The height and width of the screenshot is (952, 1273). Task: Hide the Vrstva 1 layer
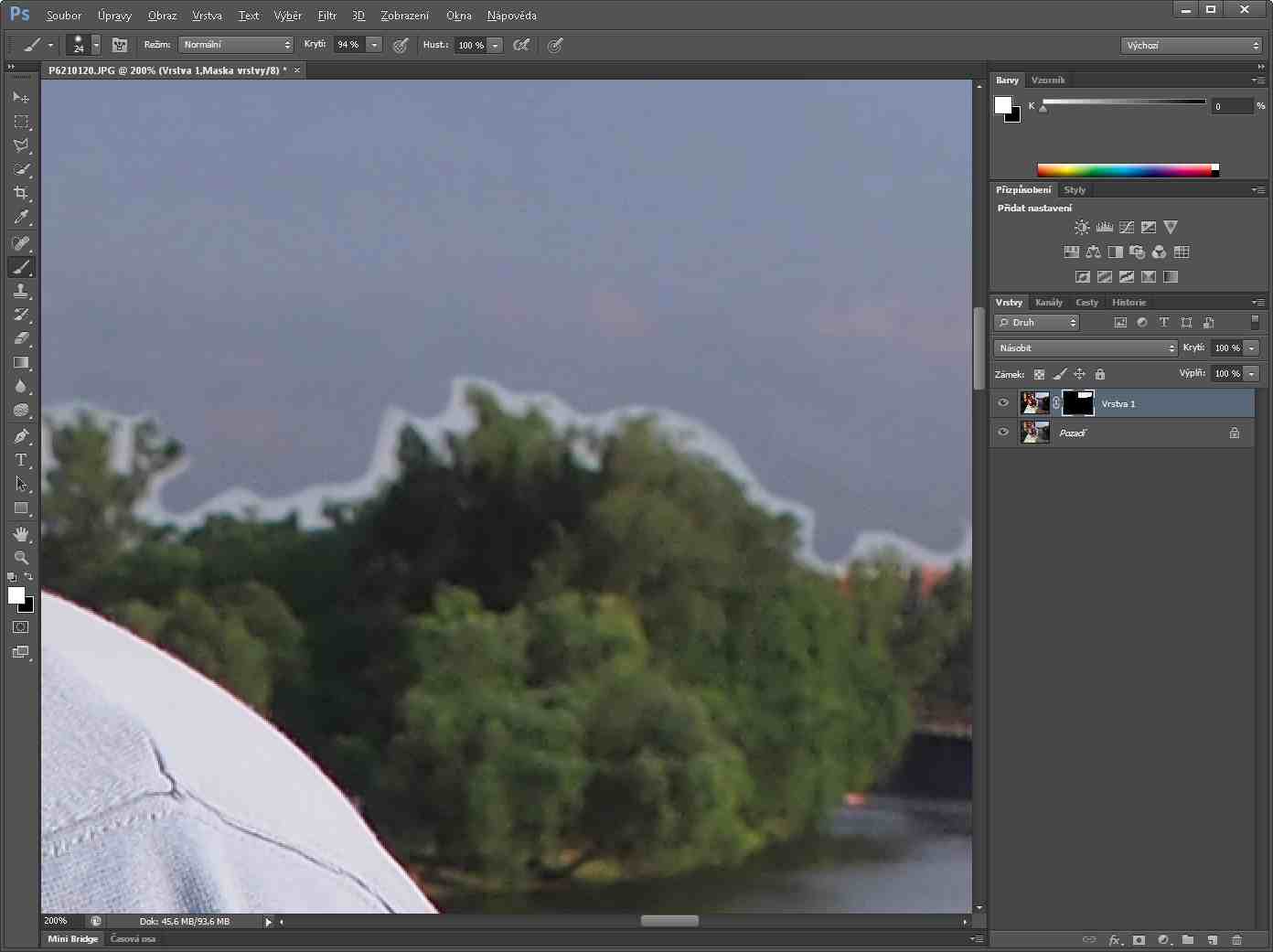tap(1003, 403)
